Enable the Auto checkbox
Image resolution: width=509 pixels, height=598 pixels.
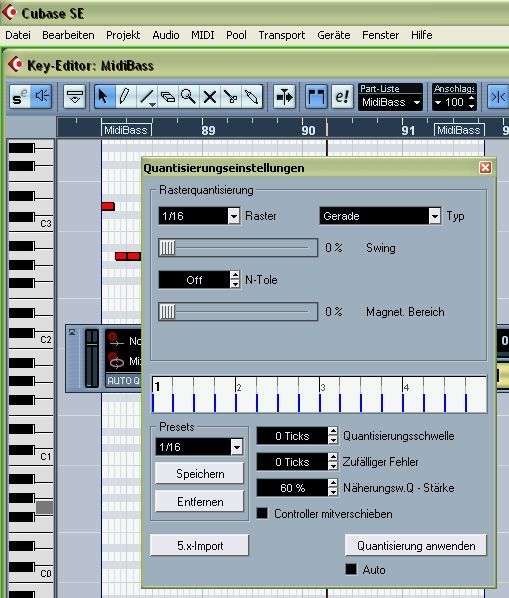tap(351, 569)
